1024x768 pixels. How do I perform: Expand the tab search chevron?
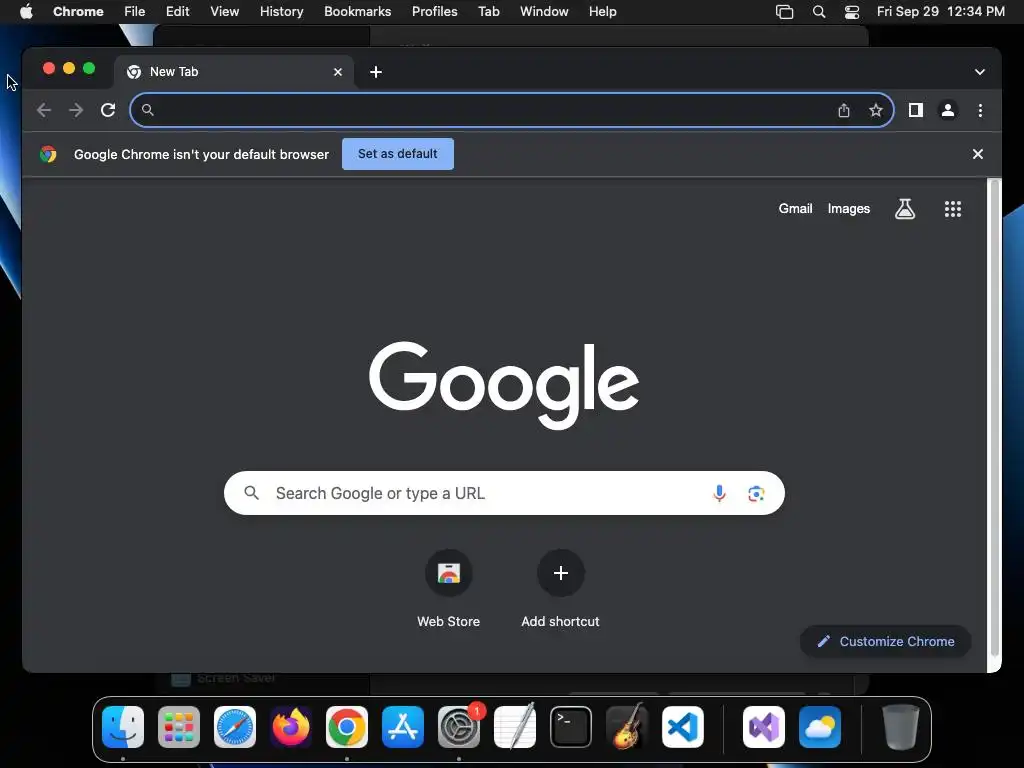[980, 72]
